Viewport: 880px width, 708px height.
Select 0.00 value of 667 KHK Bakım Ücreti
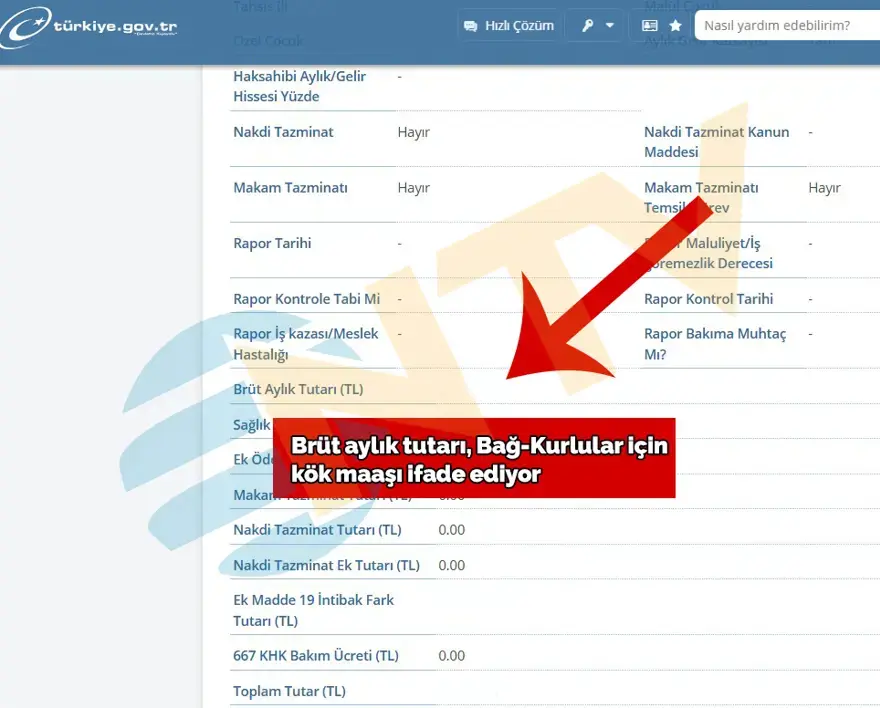point(451,656)
